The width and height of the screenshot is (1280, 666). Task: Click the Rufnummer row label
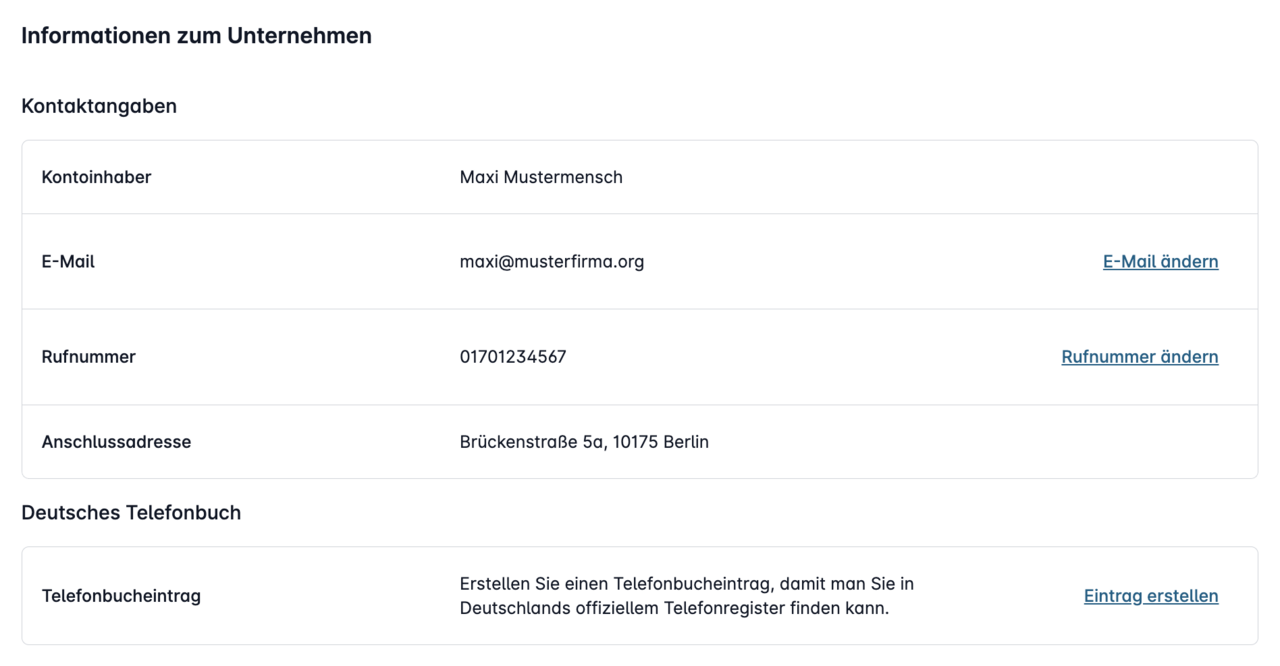pos(88,357)
